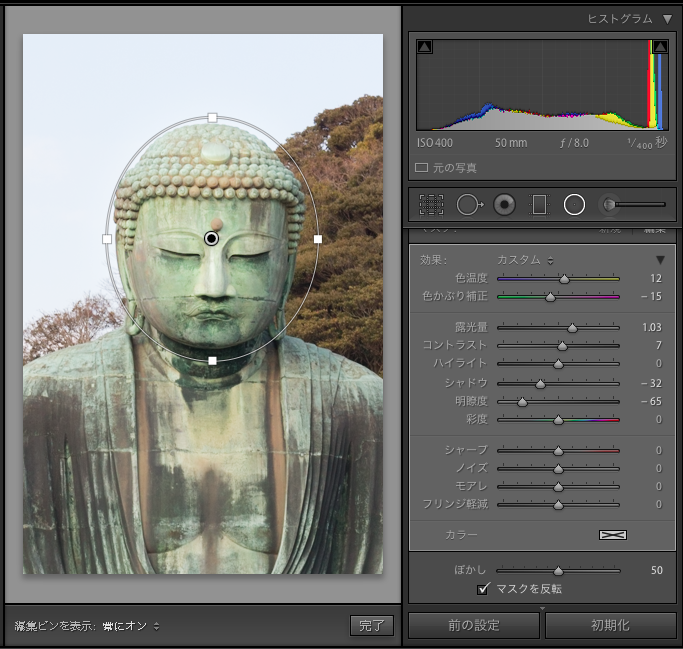Toggle highlight clipping indicator in histogram
Image resolution: width=683 pixels, height=649 pixels.
coord(660,47)
